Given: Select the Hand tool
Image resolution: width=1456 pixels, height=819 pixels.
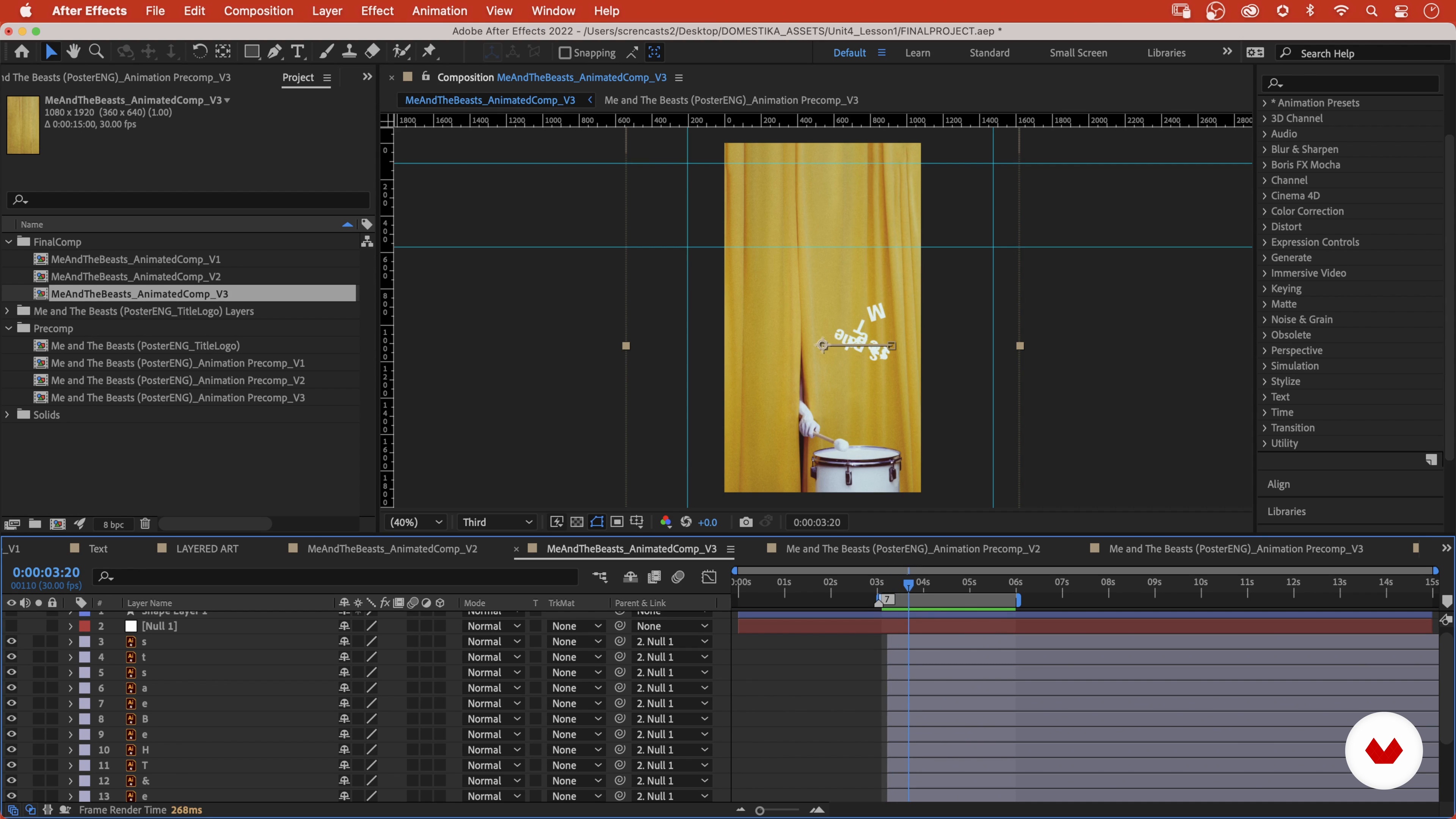Looking at the screenshot, I should coord(74,52).
